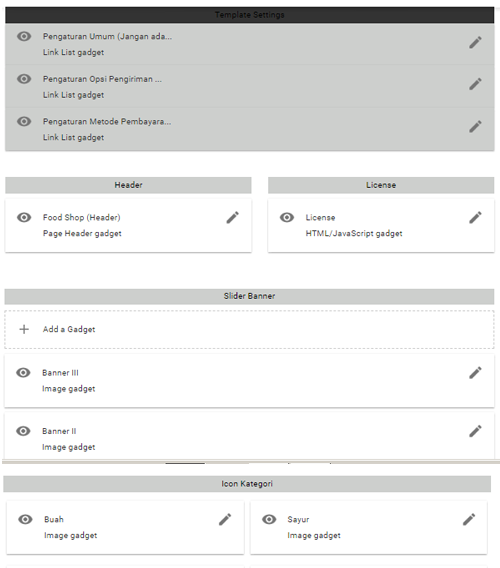This screenshot has height=568, width=500.
Task: Toggle Banner III visibility eye
Action: click(x=23, y=372)
